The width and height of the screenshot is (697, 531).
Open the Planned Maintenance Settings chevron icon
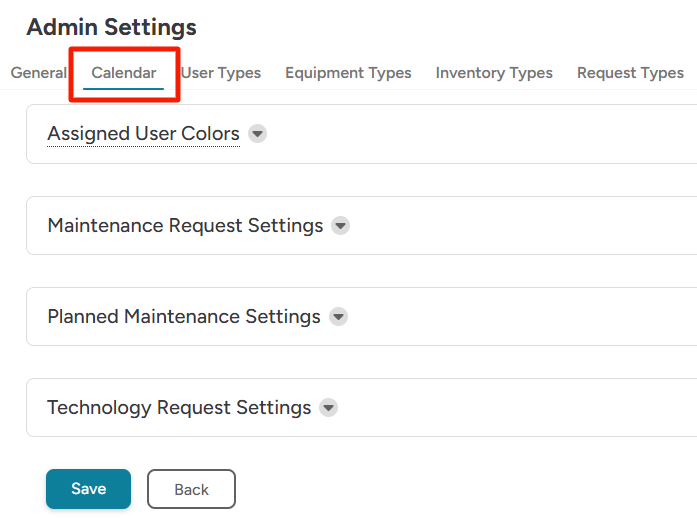[338, 317]
